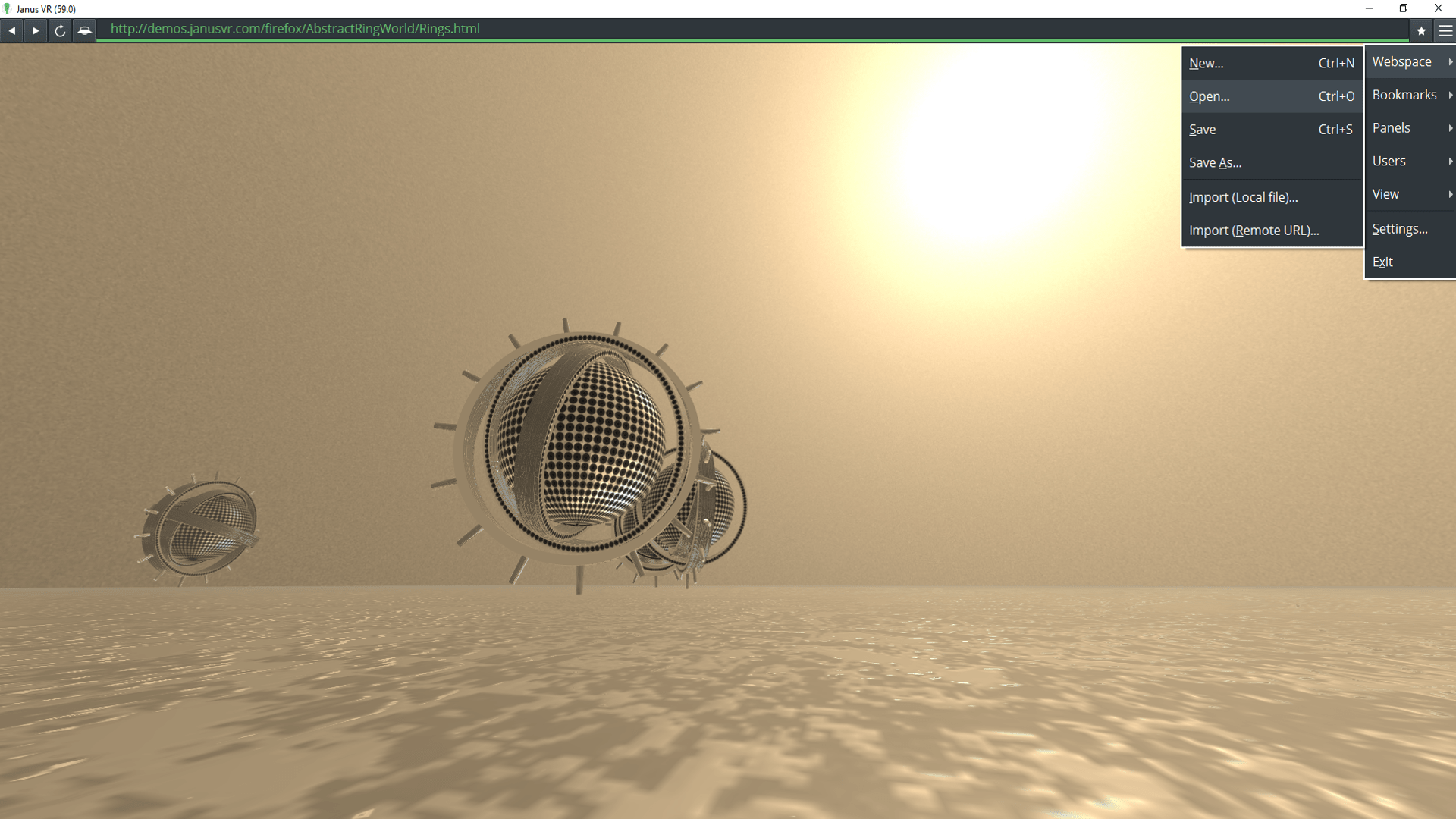The height and width of the screenshot is (819, 1456).
Task: Click the back navigation arrow
Action: click(x=12, y=31)
